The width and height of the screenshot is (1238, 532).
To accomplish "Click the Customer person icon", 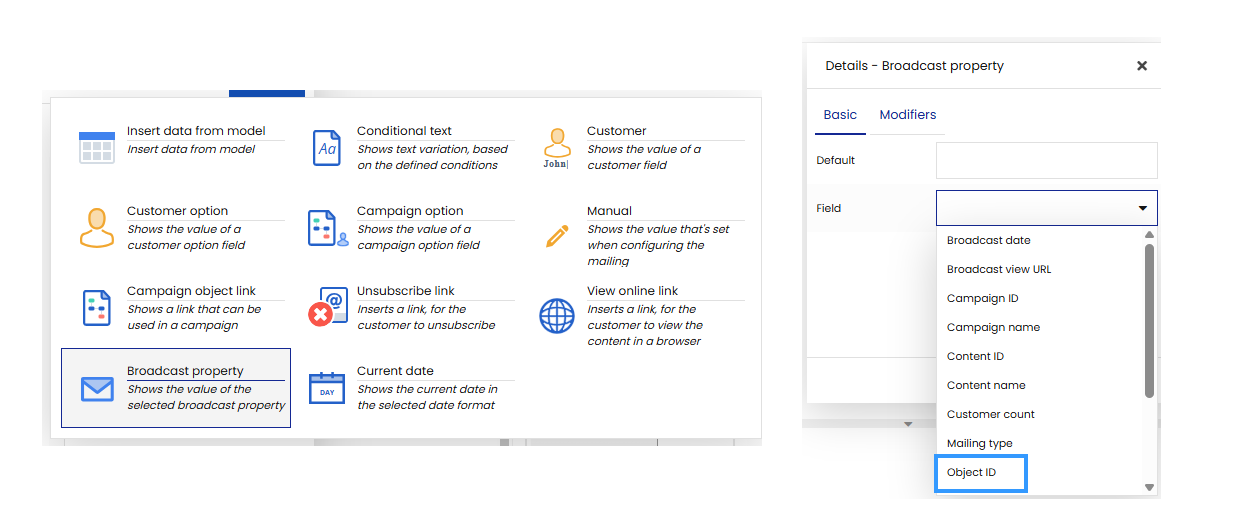I will pyautogui.click(x=556, y=148).
